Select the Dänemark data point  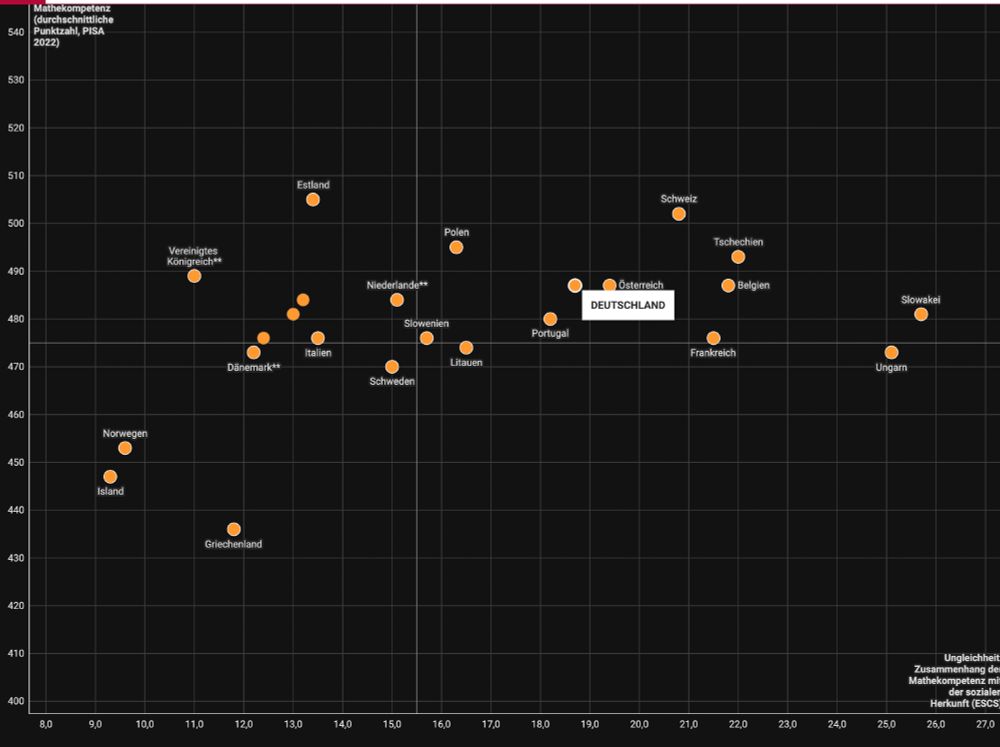pyautogui.click(x=253, y=353)
